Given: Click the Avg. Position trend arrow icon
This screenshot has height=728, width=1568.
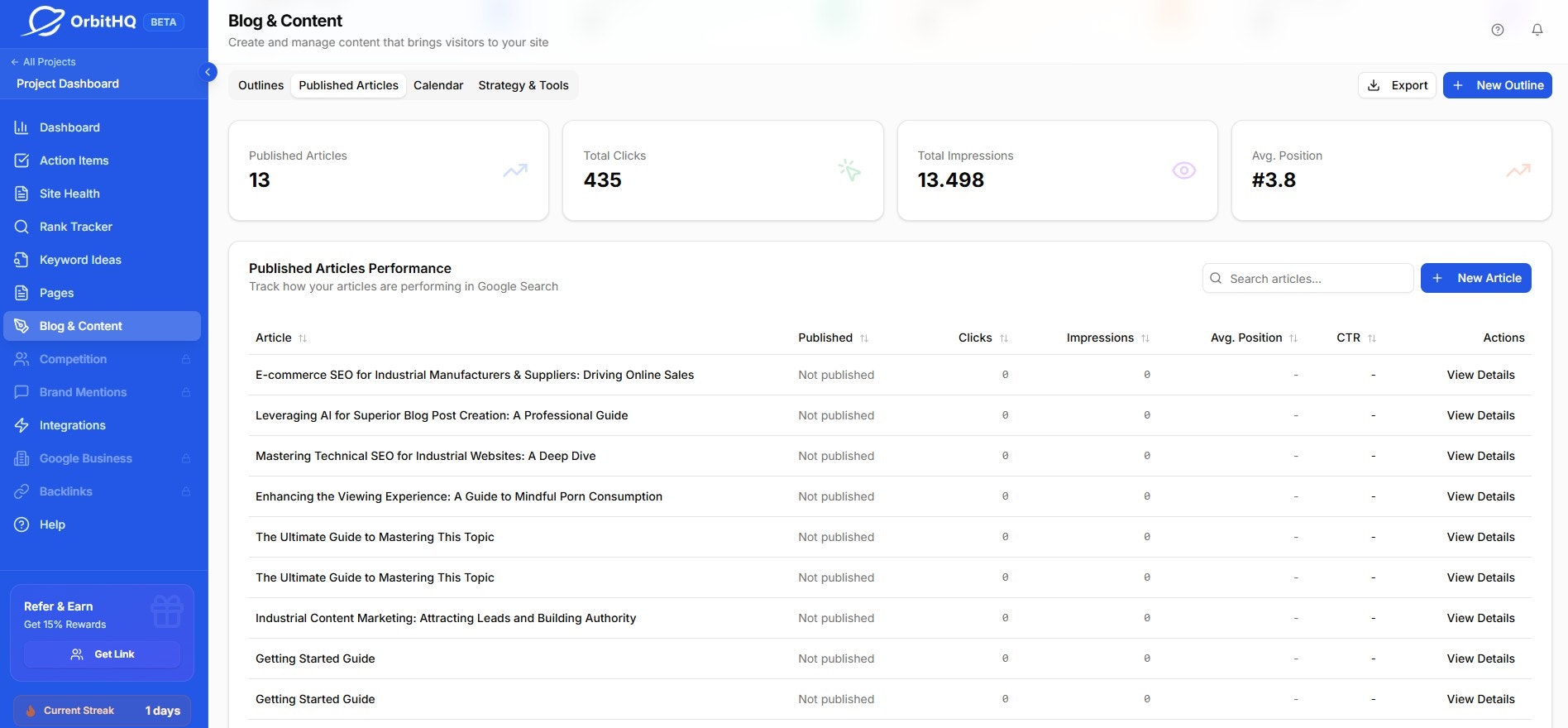Looking at the screenshot, I should (x=1518, y=170).
